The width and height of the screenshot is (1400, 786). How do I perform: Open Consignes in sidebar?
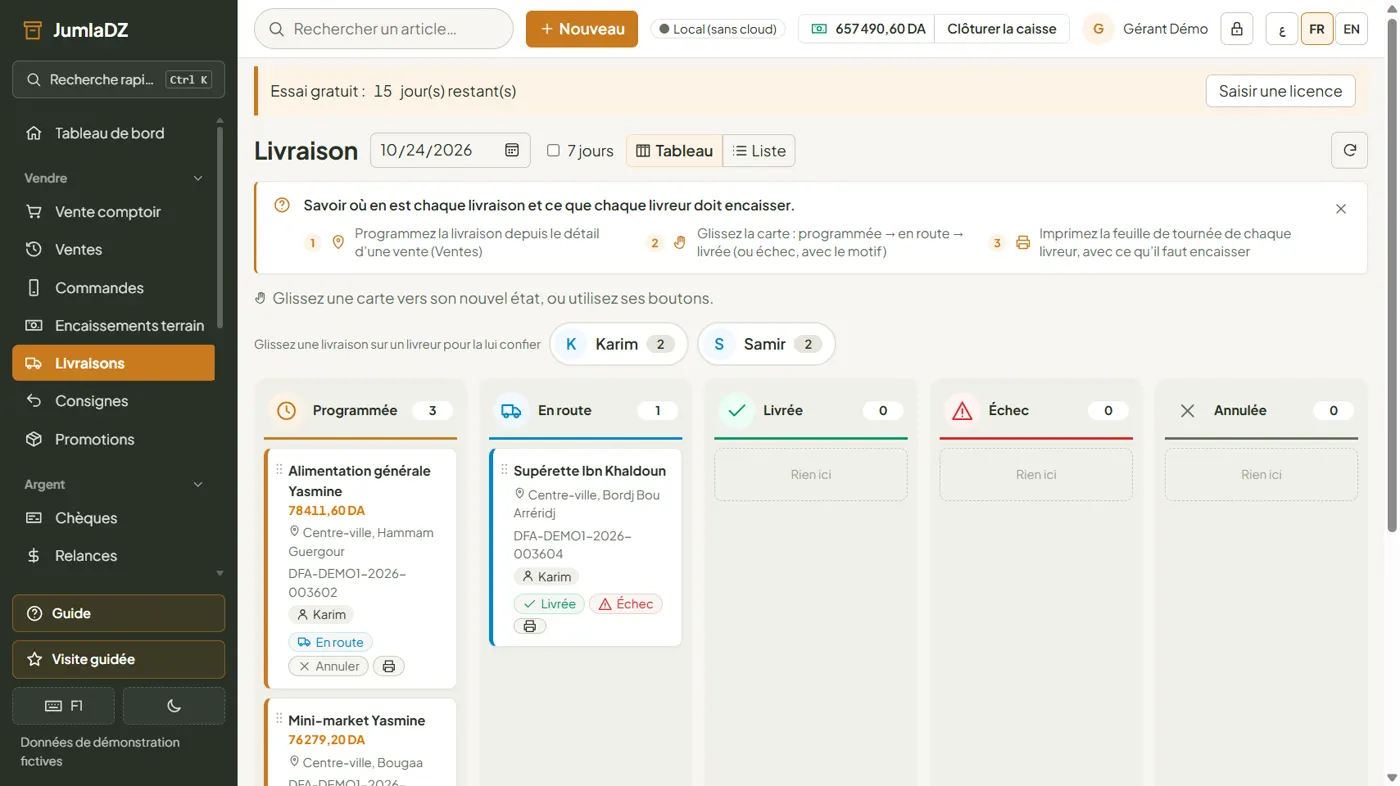click(114, 401)
